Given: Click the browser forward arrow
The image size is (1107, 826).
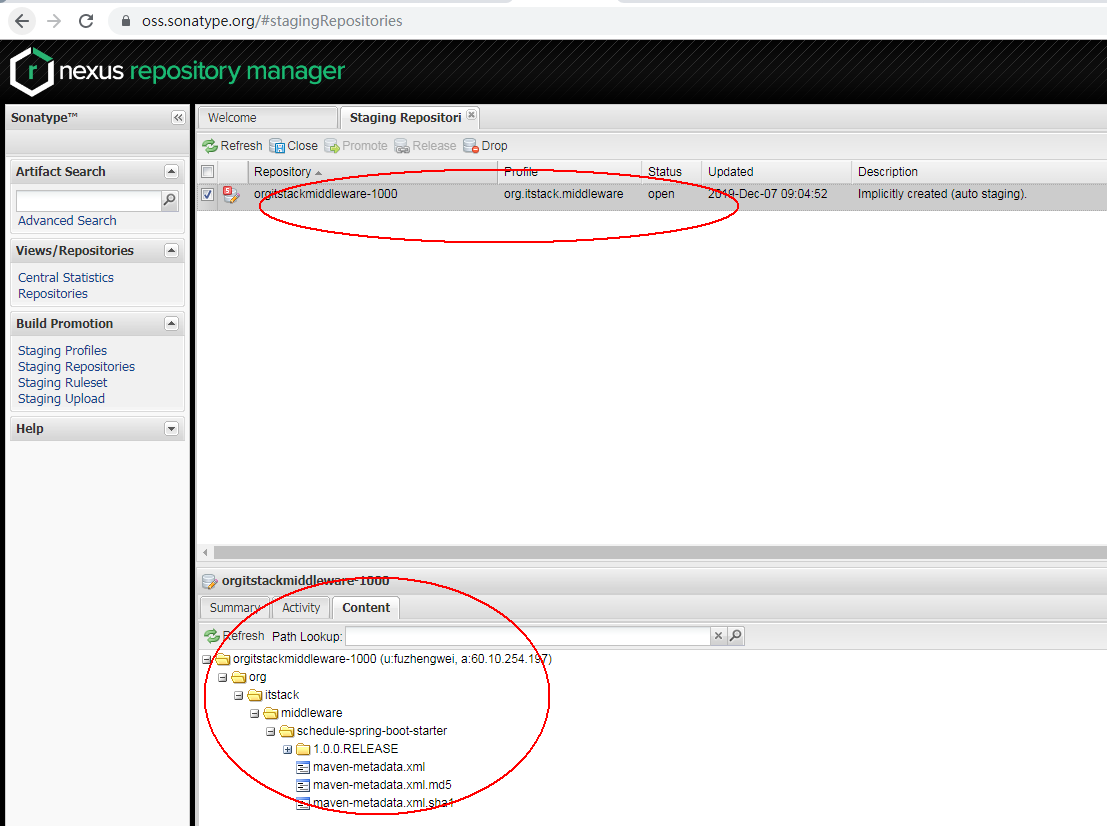Looking at the screenshot, I should pos(54,21).
